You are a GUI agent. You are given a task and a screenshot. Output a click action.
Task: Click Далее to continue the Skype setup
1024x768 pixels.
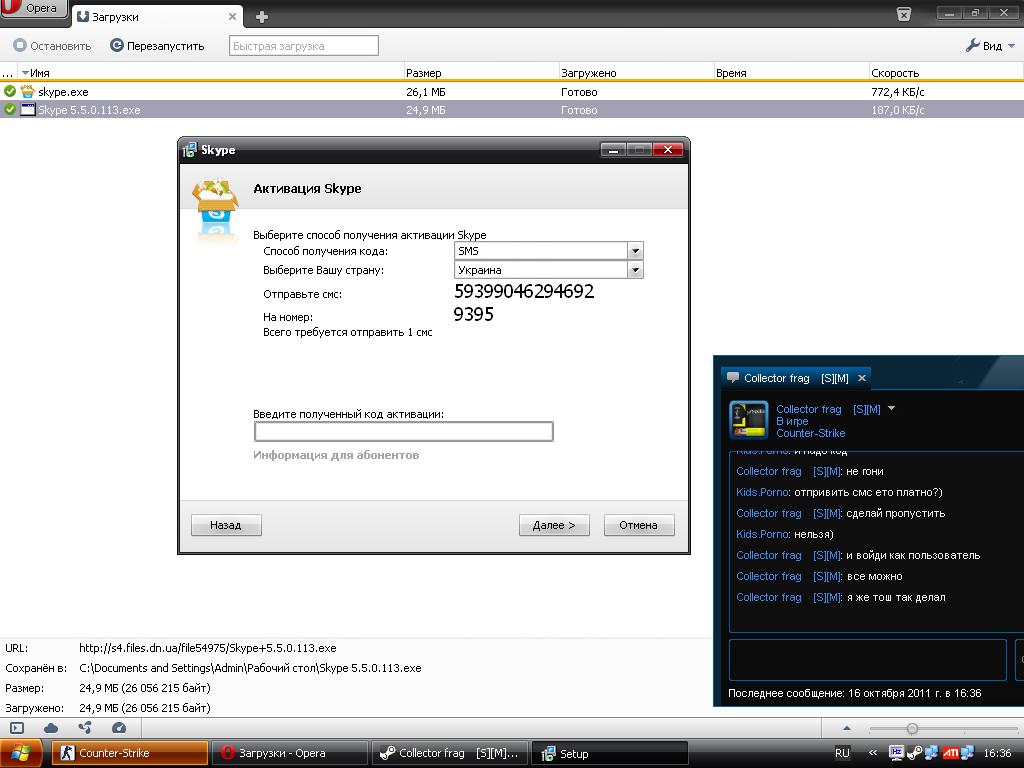click(554, 525)
